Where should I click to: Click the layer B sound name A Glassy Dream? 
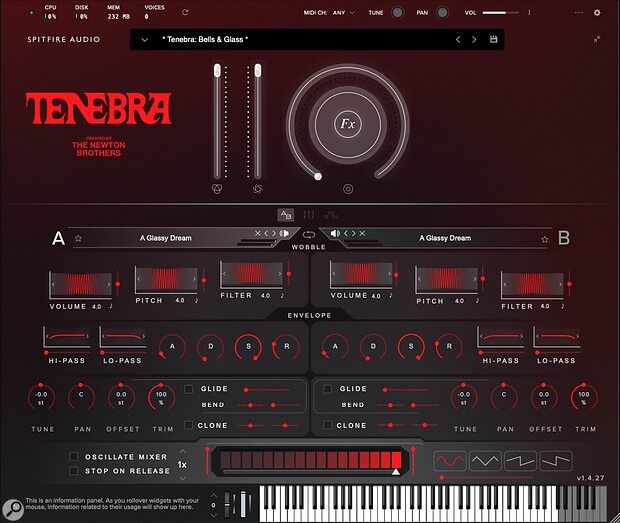(x=445, y=238)
